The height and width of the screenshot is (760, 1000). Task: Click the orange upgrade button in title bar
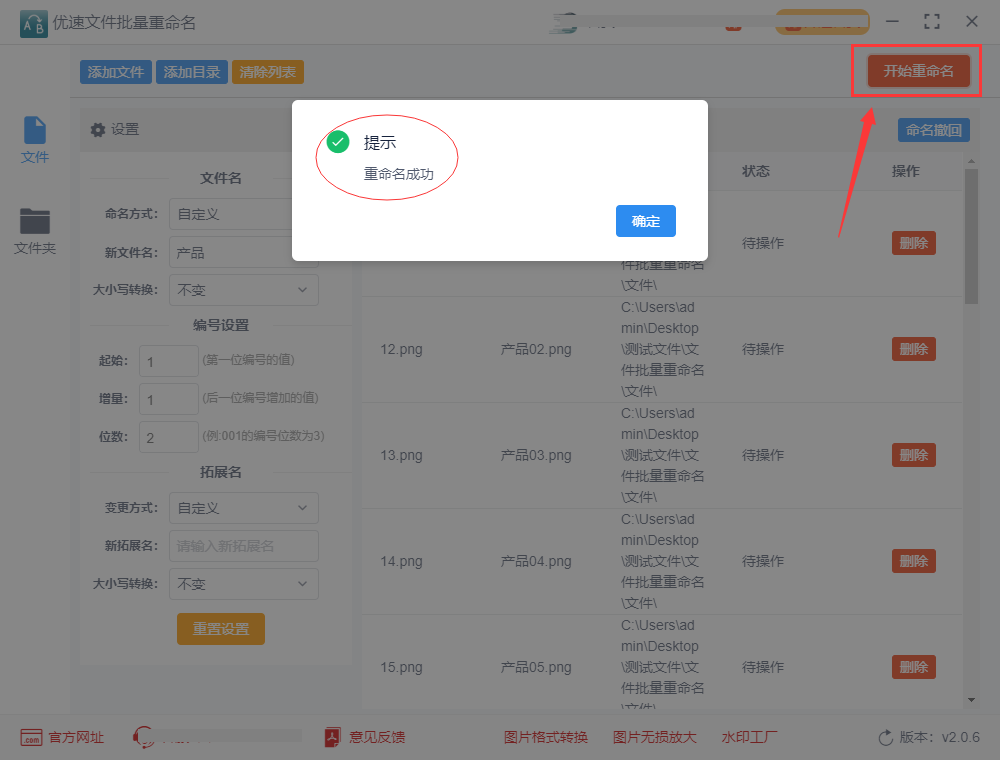pyautogui.click(x=822, y=22)
